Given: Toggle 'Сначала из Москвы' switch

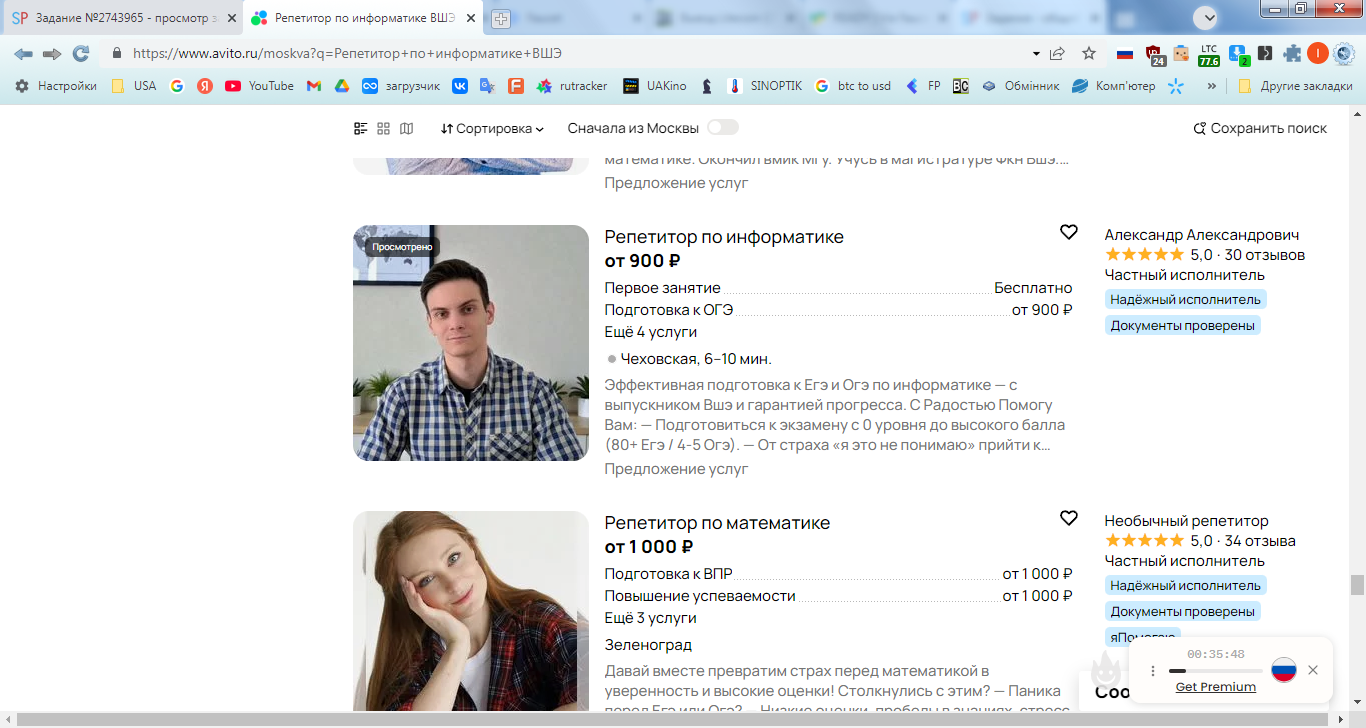Looking at the screenshot, I should tap(723, 127).
